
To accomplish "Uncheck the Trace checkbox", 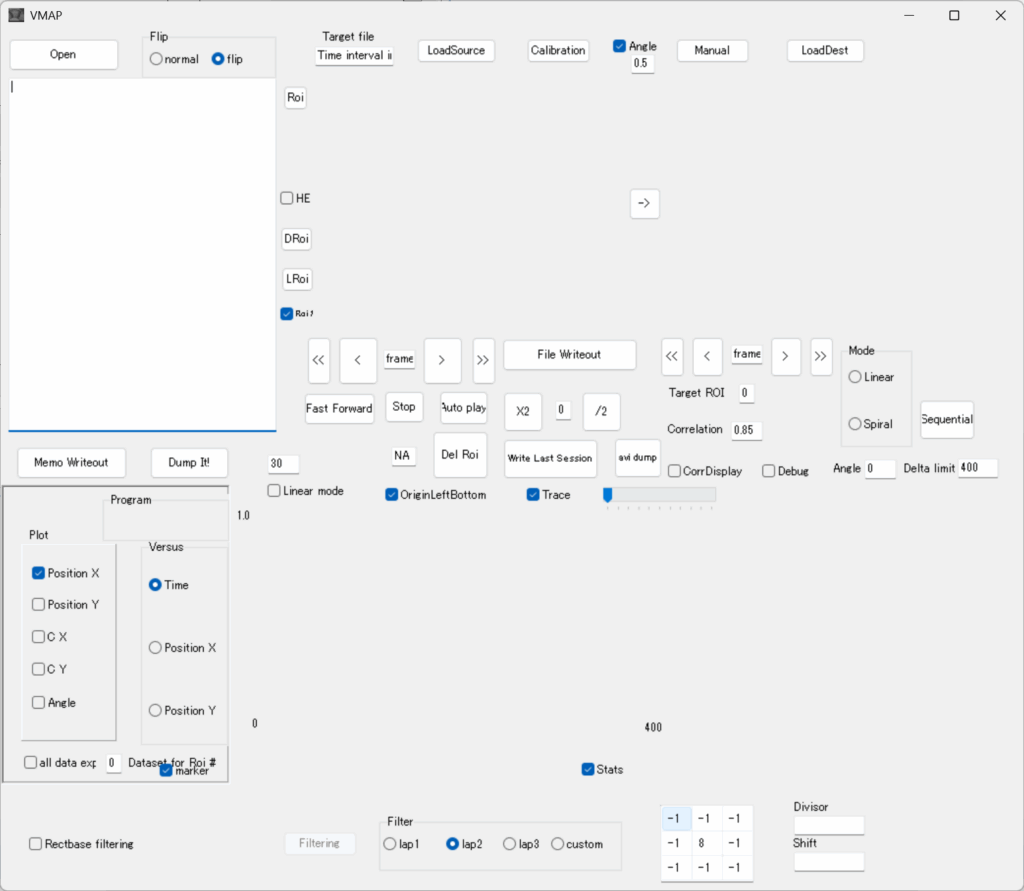I will click(533, 495).
